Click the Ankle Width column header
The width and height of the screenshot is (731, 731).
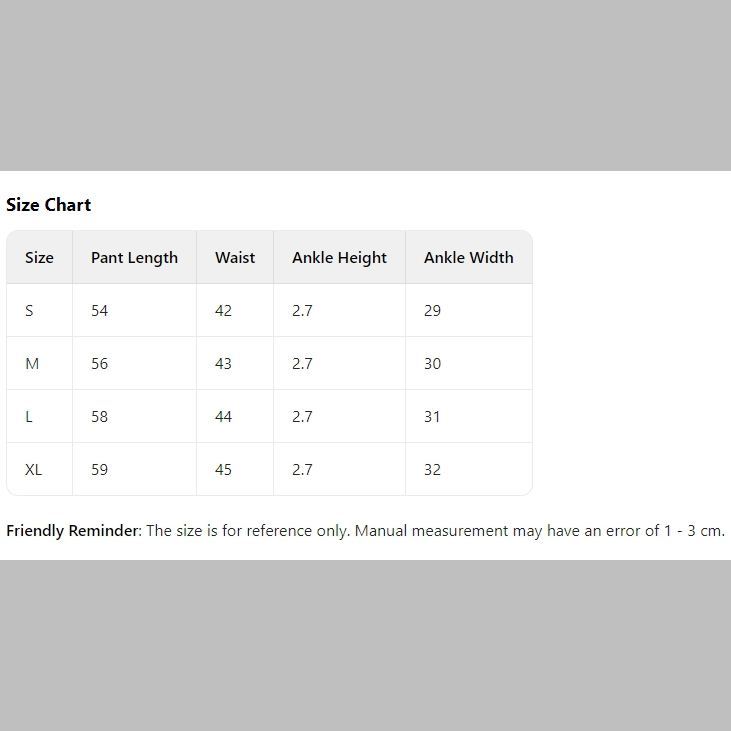coord(468,258)
